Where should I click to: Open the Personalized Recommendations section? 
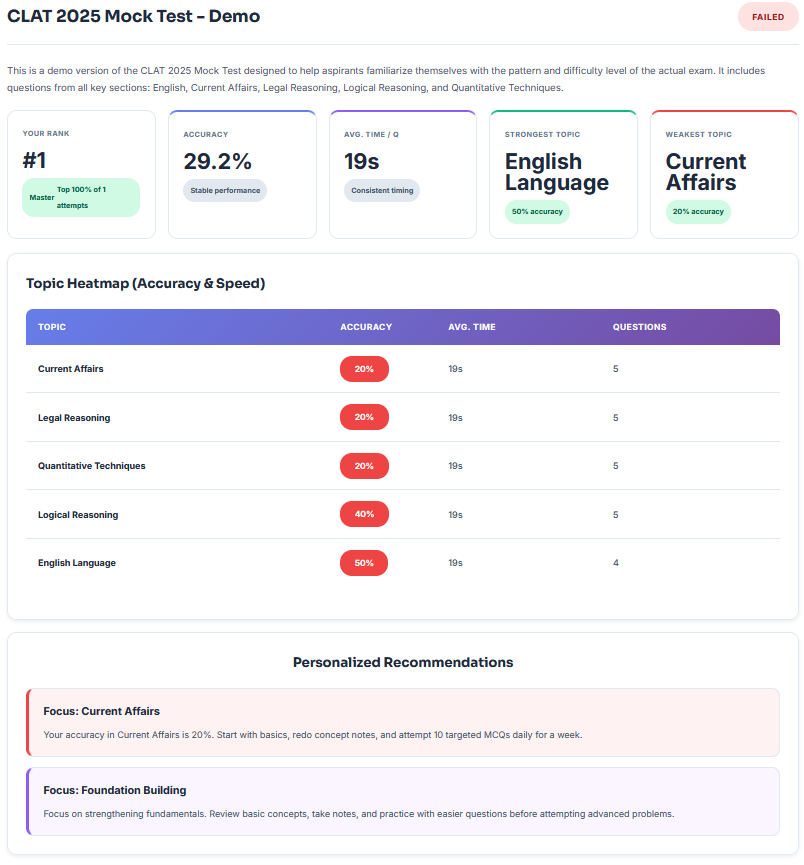pos(402,662)
